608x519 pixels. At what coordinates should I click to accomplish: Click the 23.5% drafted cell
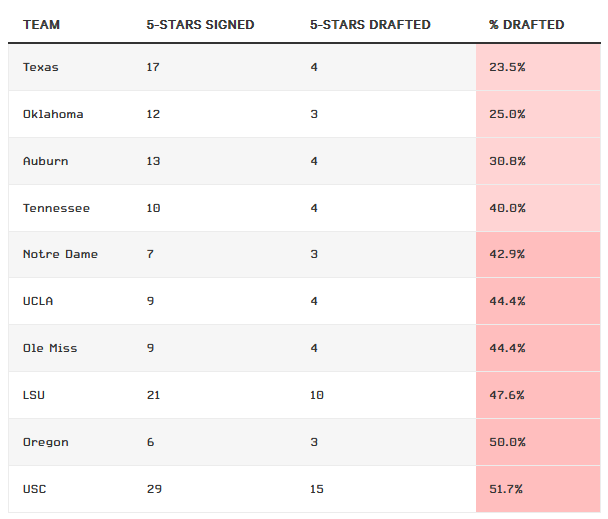(x=507, y=67)
